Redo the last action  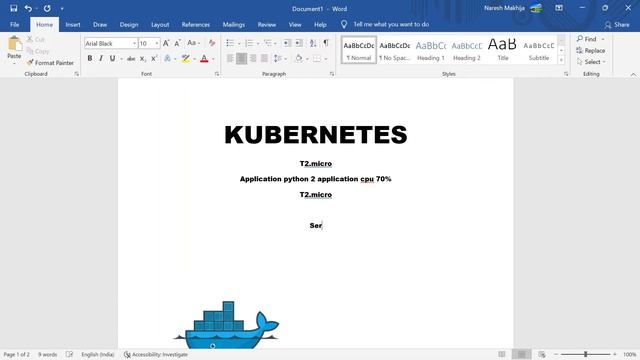coord(47,8)
